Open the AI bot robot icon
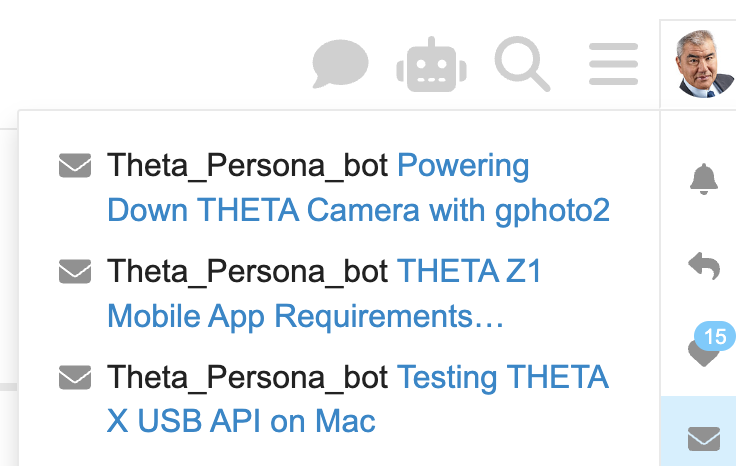The width and height of the screenshot is (736, 466). 431,64
